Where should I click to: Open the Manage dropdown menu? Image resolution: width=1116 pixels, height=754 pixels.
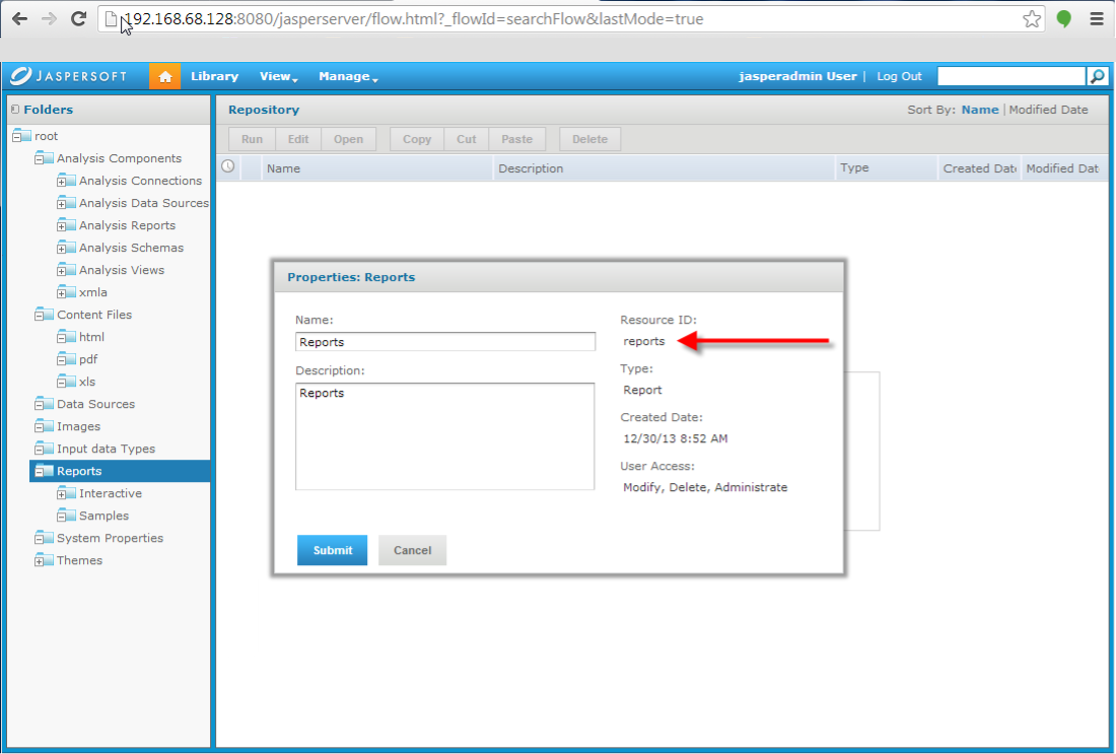348,76
